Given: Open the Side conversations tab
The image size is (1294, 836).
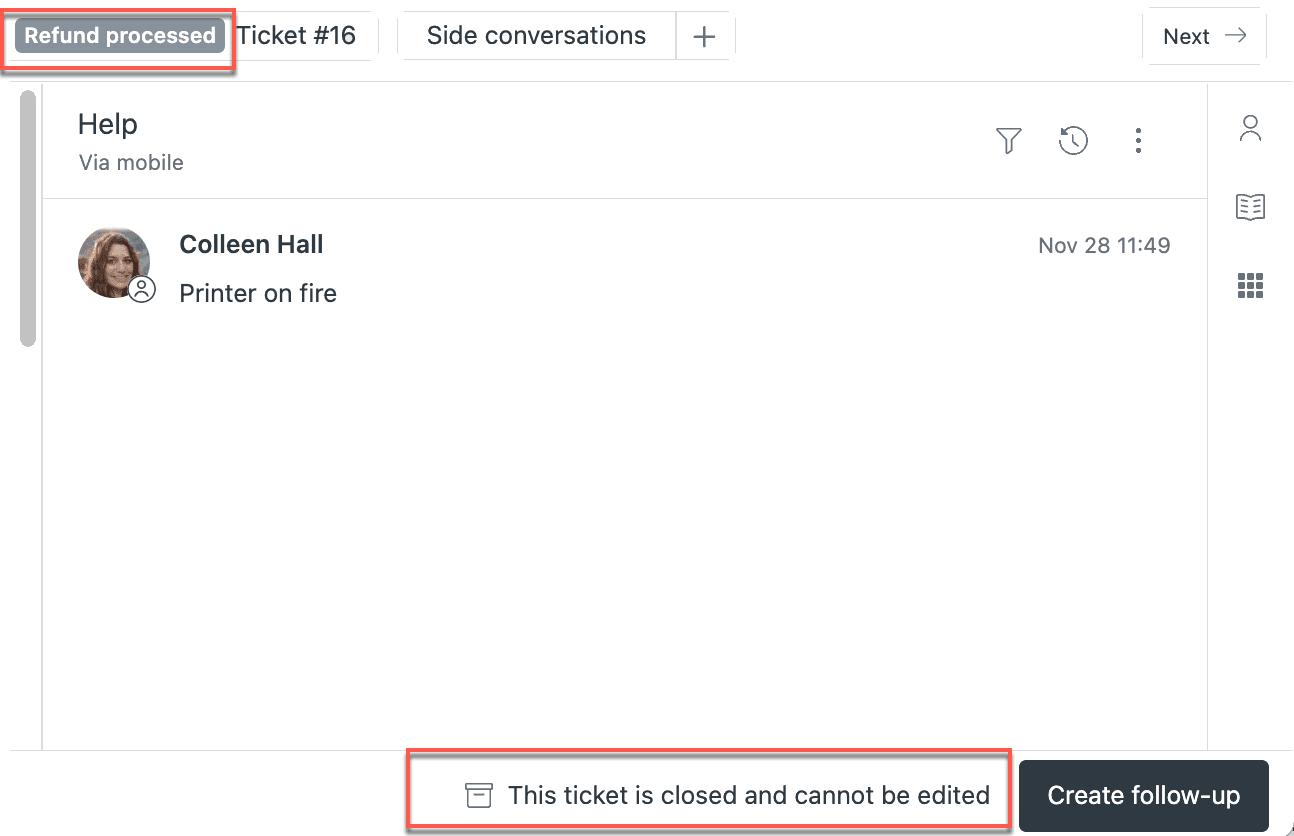Looking at the screenshot, I should point(535,35).
